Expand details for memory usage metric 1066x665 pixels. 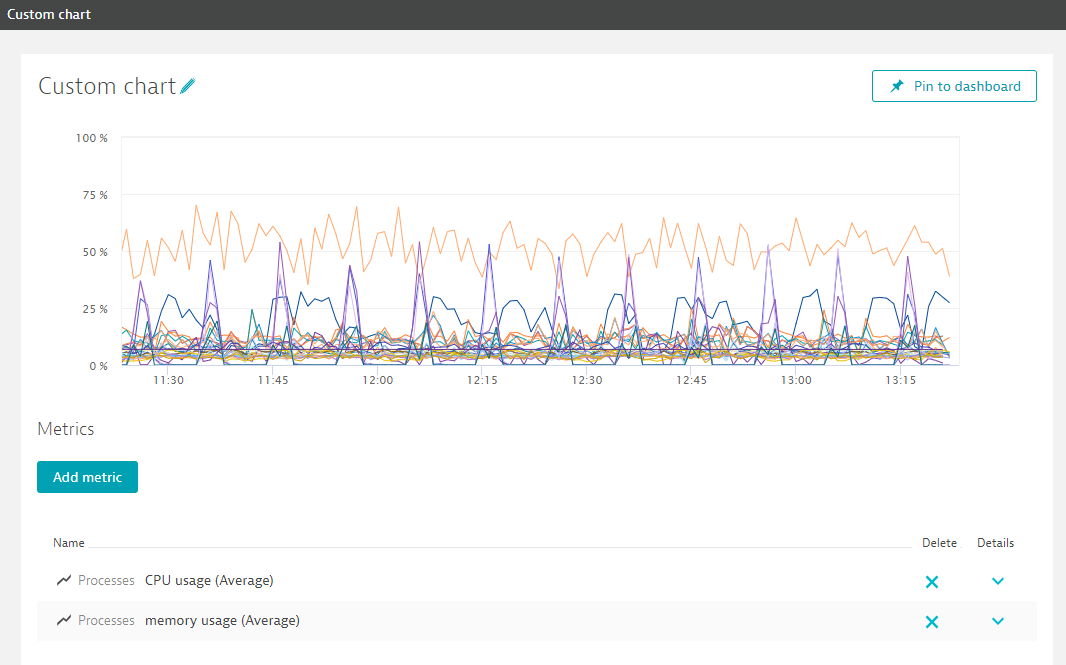[997, 621]
